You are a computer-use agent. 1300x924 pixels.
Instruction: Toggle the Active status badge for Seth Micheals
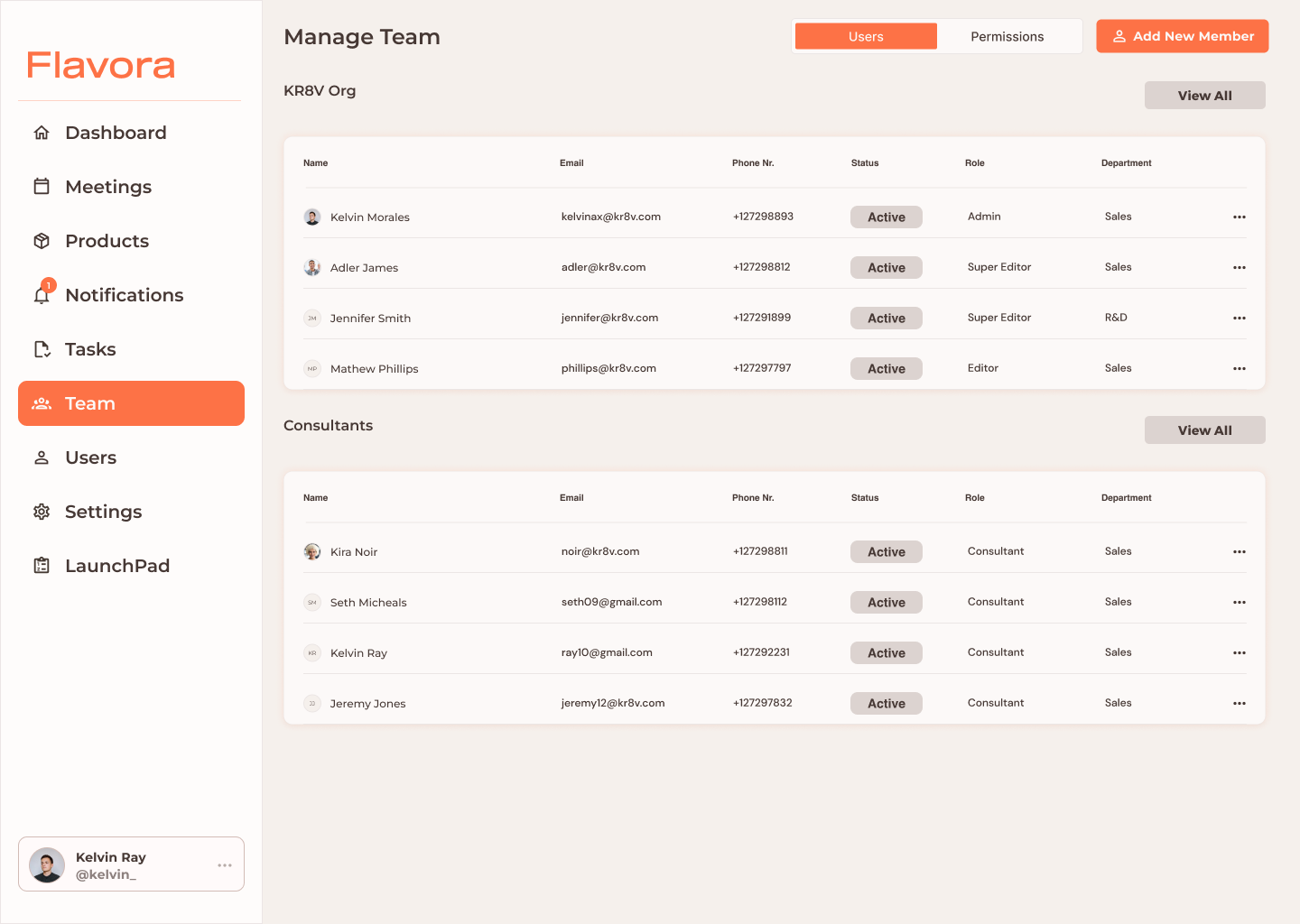pos(886,603)
